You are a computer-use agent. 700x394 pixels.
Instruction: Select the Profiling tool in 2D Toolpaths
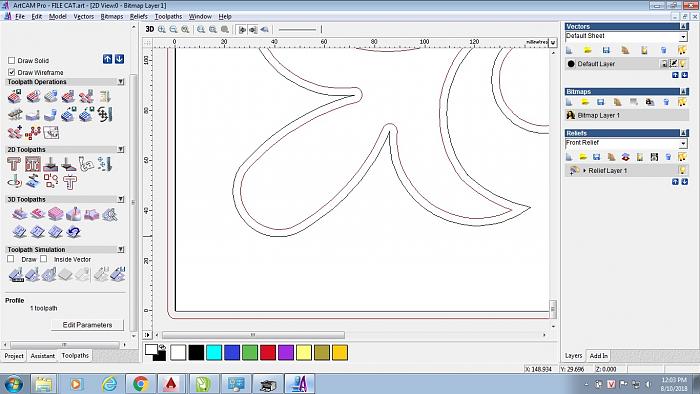[13, 164]
